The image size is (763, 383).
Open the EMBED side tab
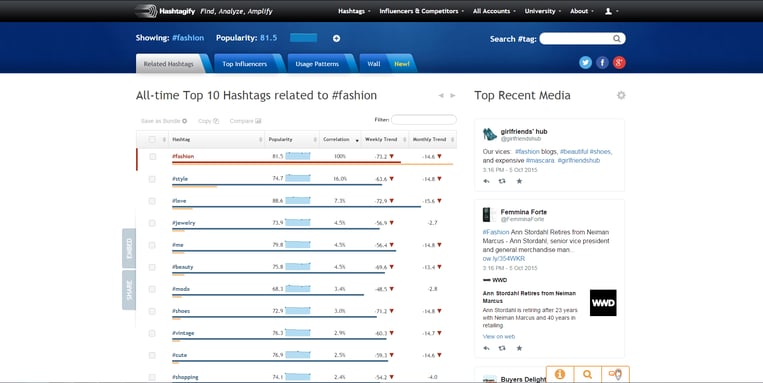[129, 248]
